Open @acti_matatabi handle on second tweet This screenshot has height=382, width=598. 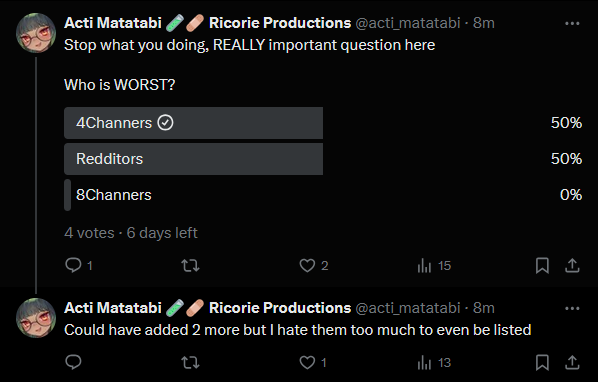click(x=408, y=308)
